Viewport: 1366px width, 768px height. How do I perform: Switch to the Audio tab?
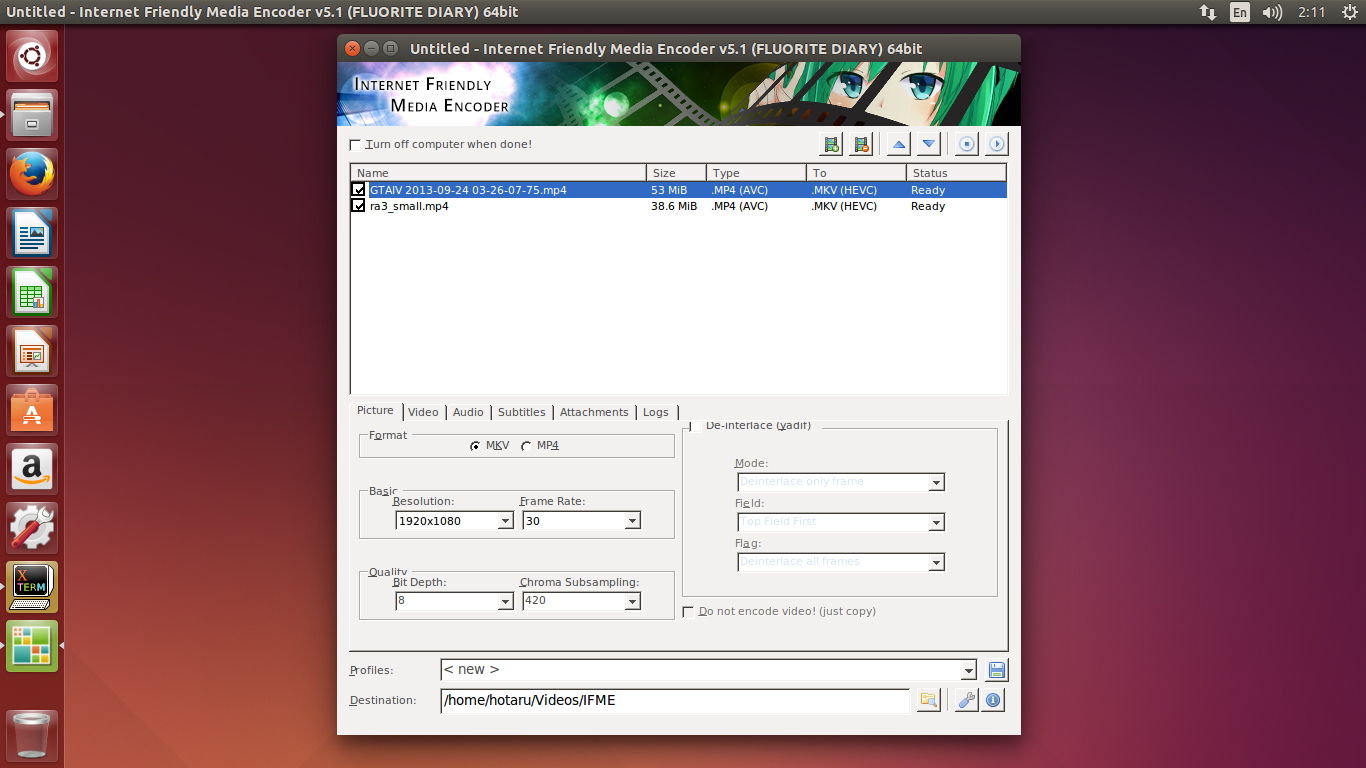[468, 412]
